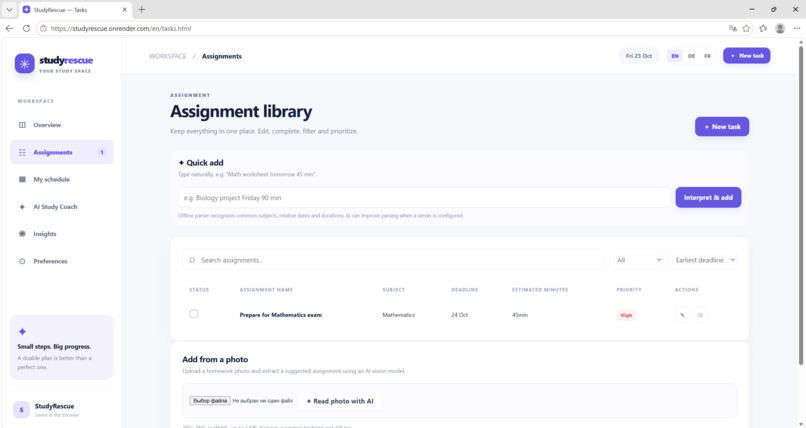Click the Assignments list icon

coord(22,152)
